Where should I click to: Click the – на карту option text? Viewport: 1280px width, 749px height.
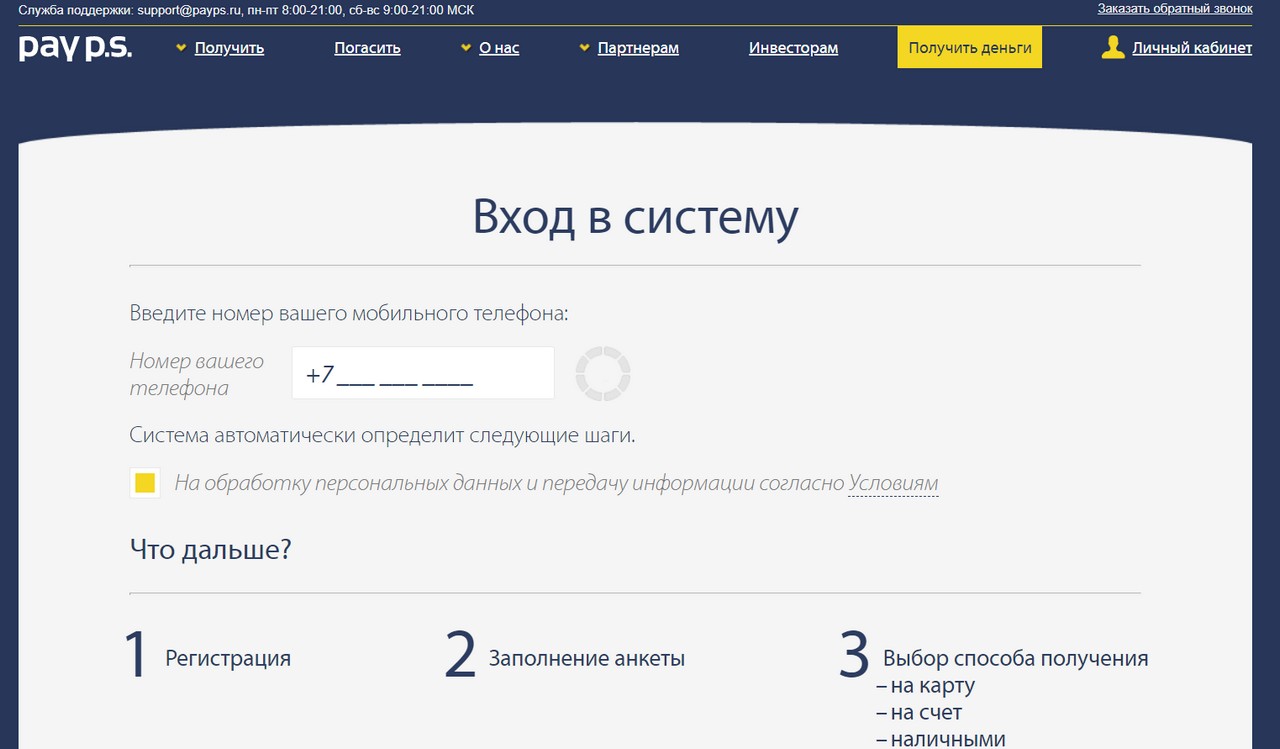pyautogui.click(x=925, y=686)
